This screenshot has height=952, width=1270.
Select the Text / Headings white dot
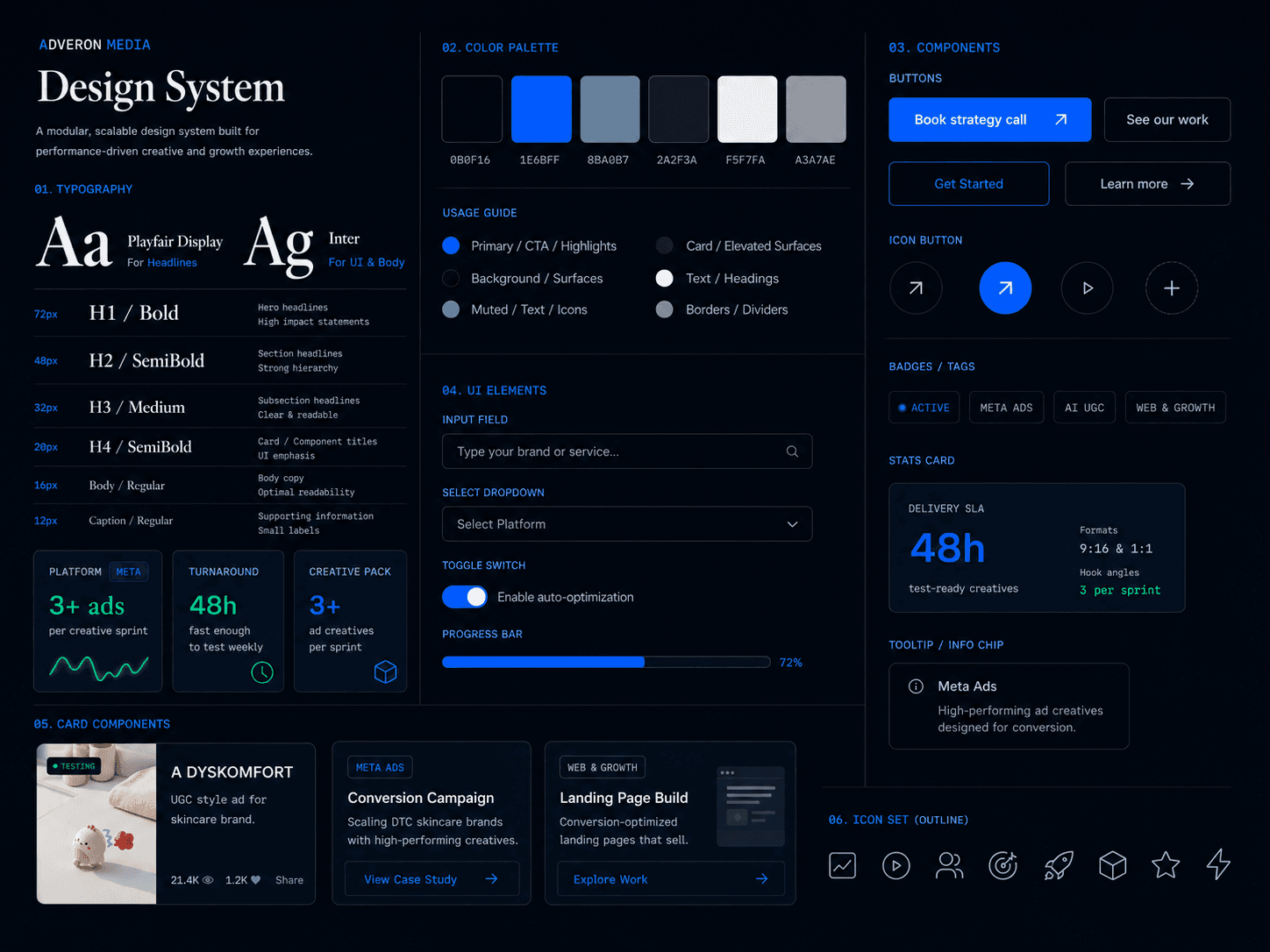pos(665,278)
